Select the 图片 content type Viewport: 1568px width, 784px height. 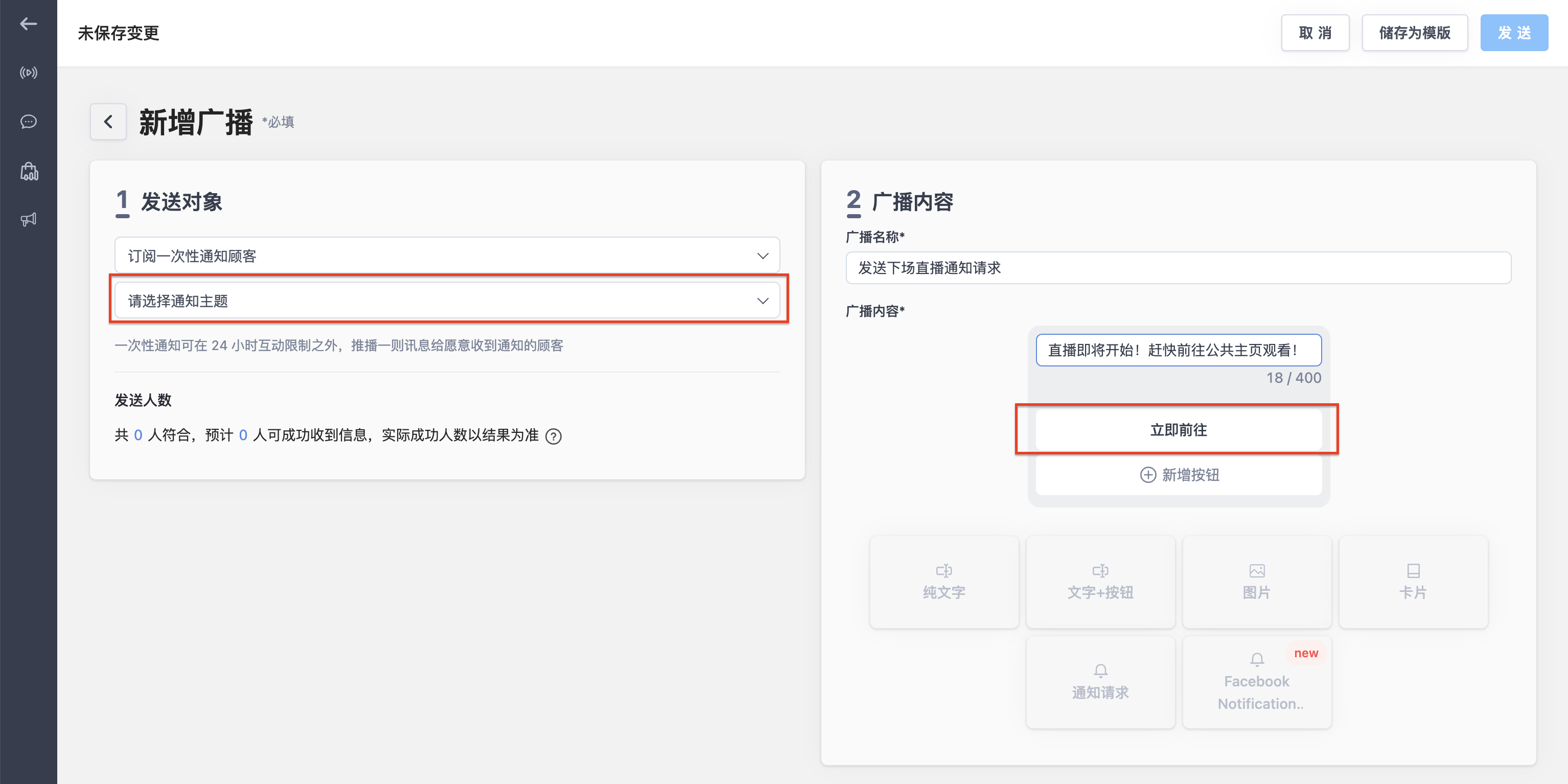1256,582
